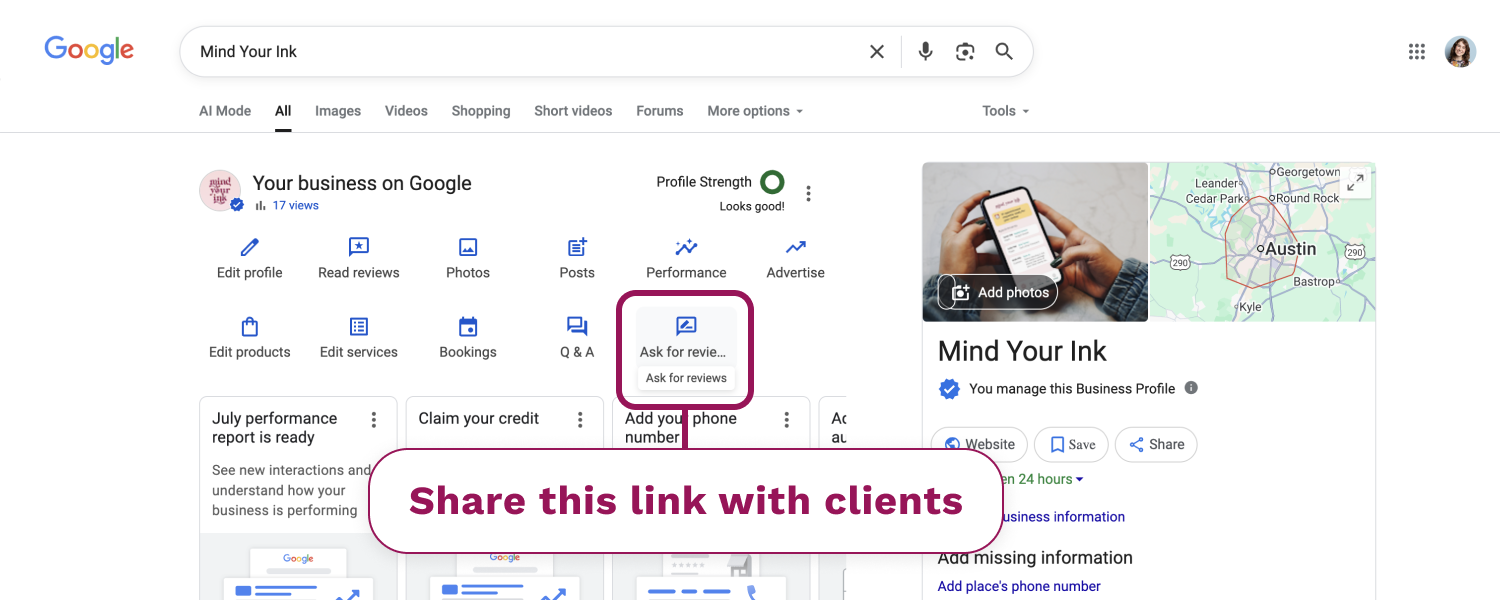
Task: Open the account profile avatar
Action: click(1460, 52)
